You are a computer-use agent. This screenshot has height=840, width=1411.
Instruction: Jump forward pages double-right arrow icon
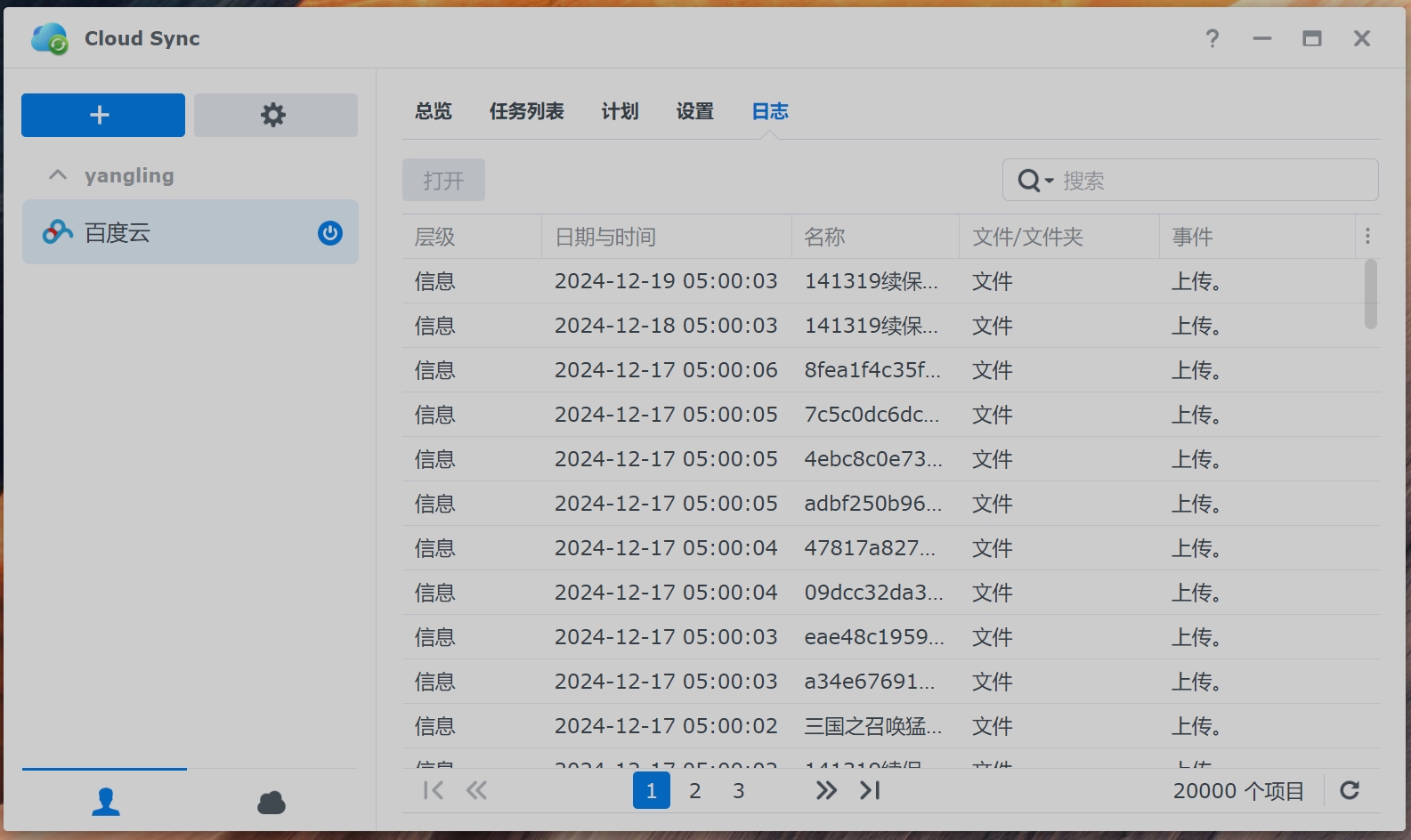(826, 790)
